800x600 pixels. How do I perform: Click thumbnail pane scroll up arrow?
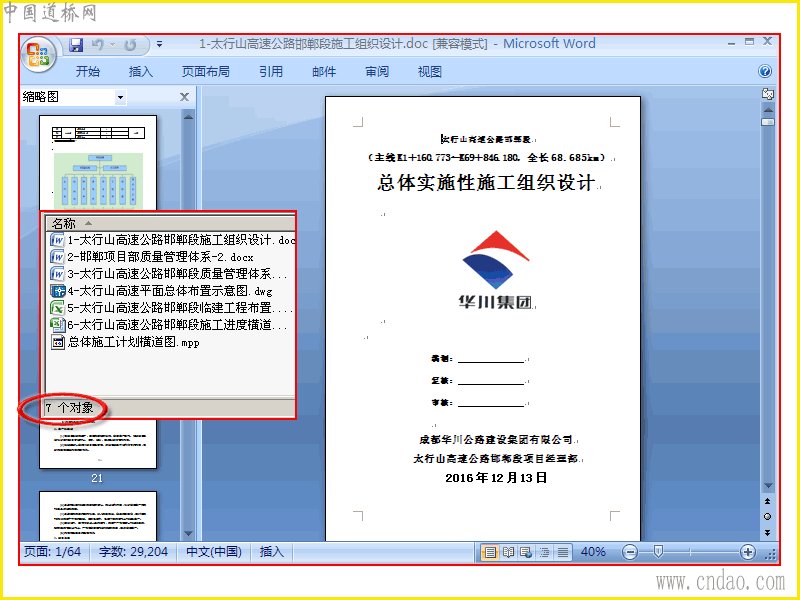coord(188,117)
